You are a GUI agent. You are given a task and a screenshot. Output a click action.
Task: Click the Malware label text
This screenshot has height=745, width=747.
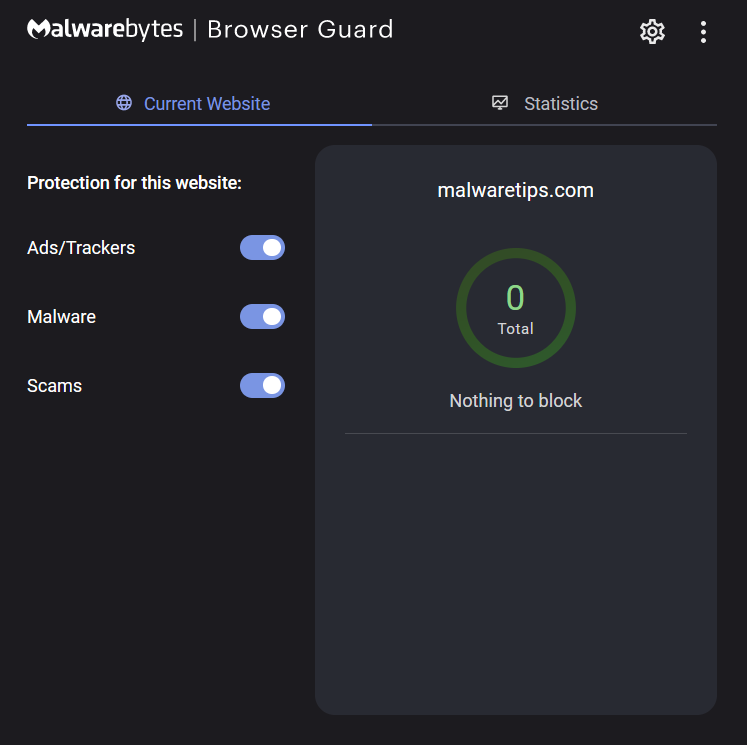pyautogui.click(x=62, y=317)
